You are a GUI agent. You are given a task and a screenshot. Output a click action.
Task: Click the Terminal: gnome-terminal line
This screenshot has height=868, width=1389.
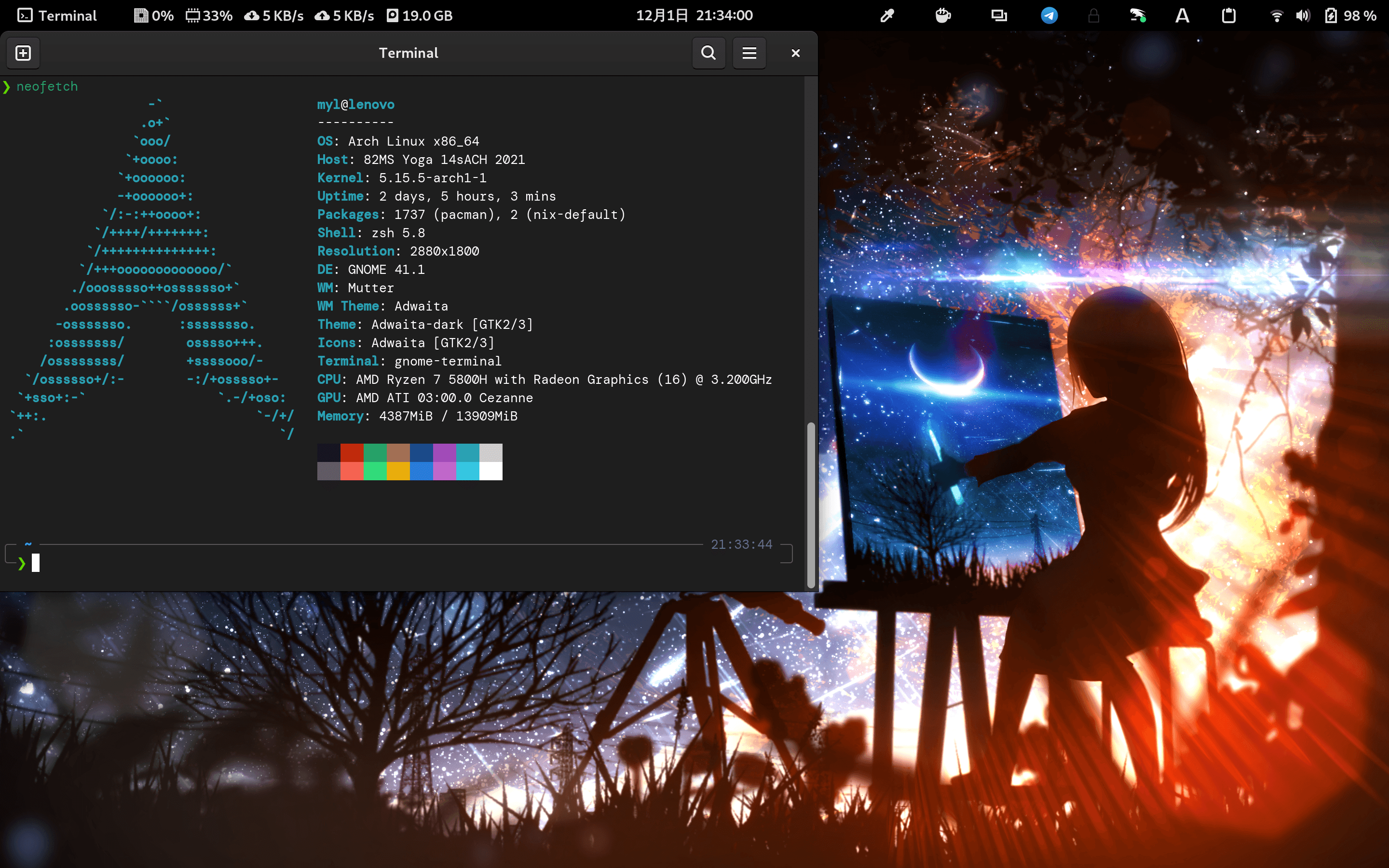410,362
